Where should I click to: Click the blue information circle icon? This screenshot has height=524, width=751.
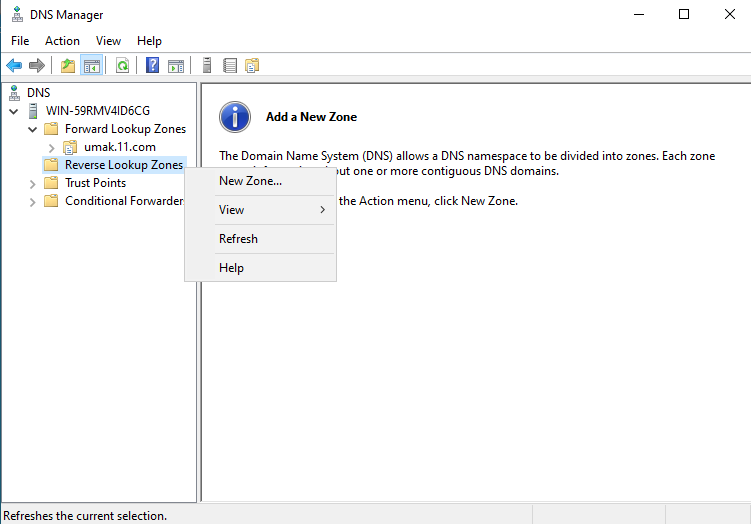pos(235,117)
